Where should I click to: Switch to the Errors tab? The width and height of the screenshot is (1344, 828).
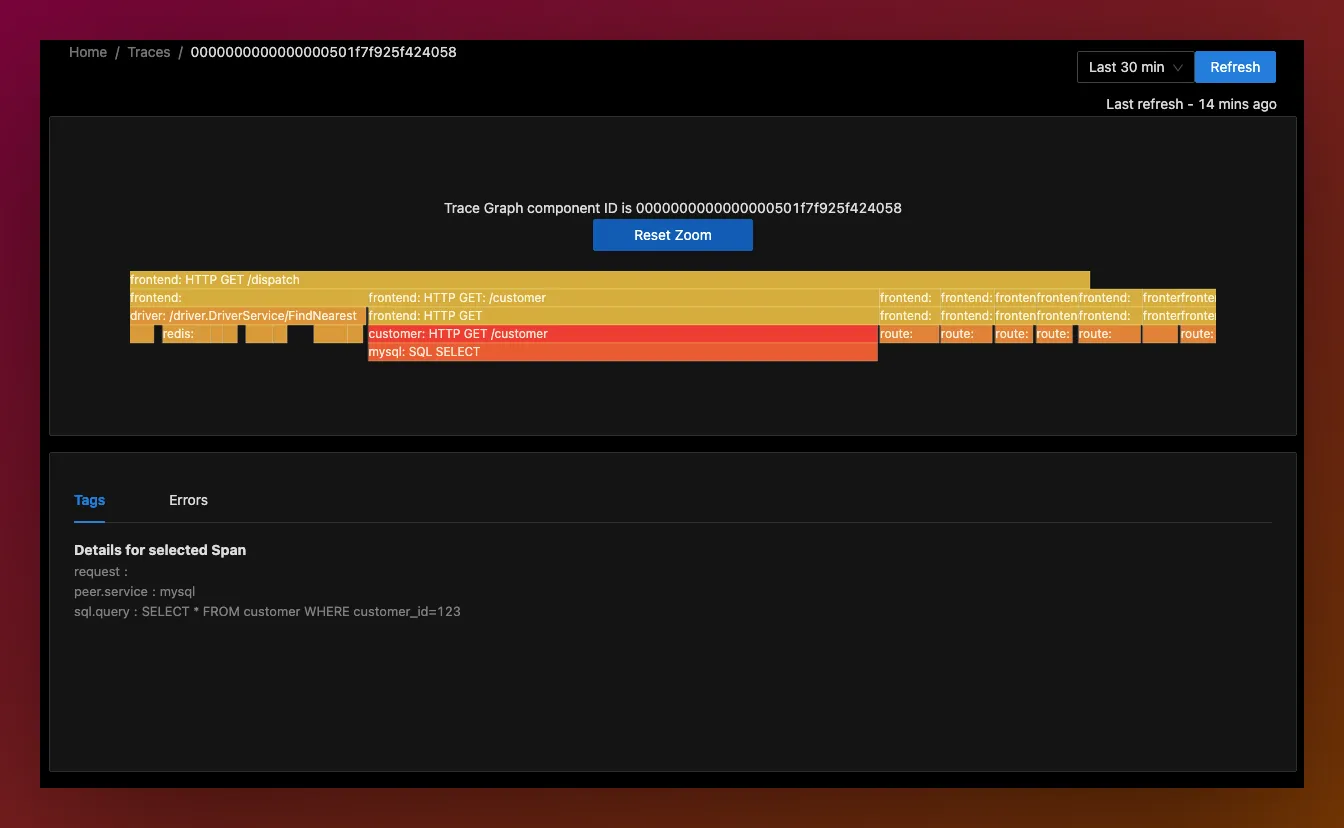188,500
